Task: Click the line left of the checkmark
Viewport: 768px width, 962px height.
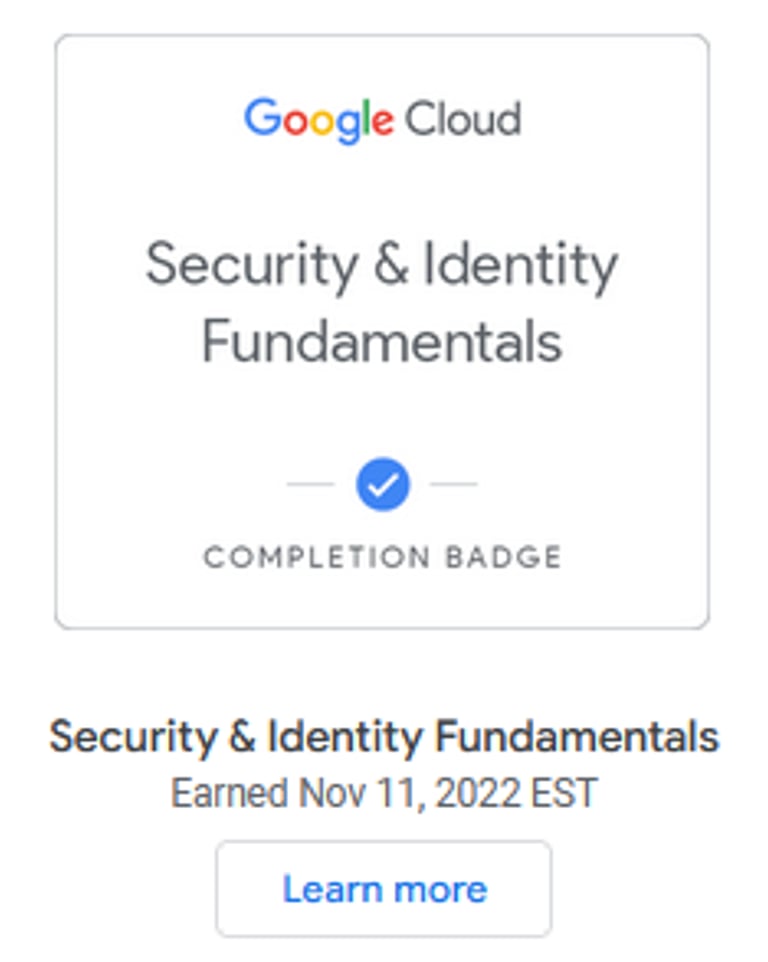Action: tap(311, 484)
